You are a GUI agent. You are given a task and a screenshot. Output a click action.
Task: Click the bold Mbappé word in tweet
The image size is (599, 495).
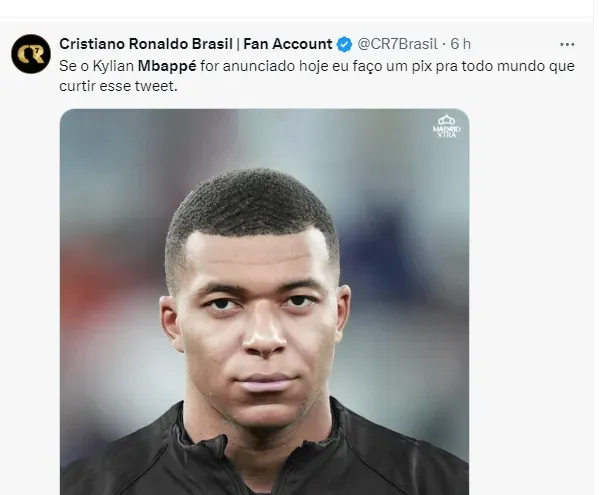tap(167, 66)
